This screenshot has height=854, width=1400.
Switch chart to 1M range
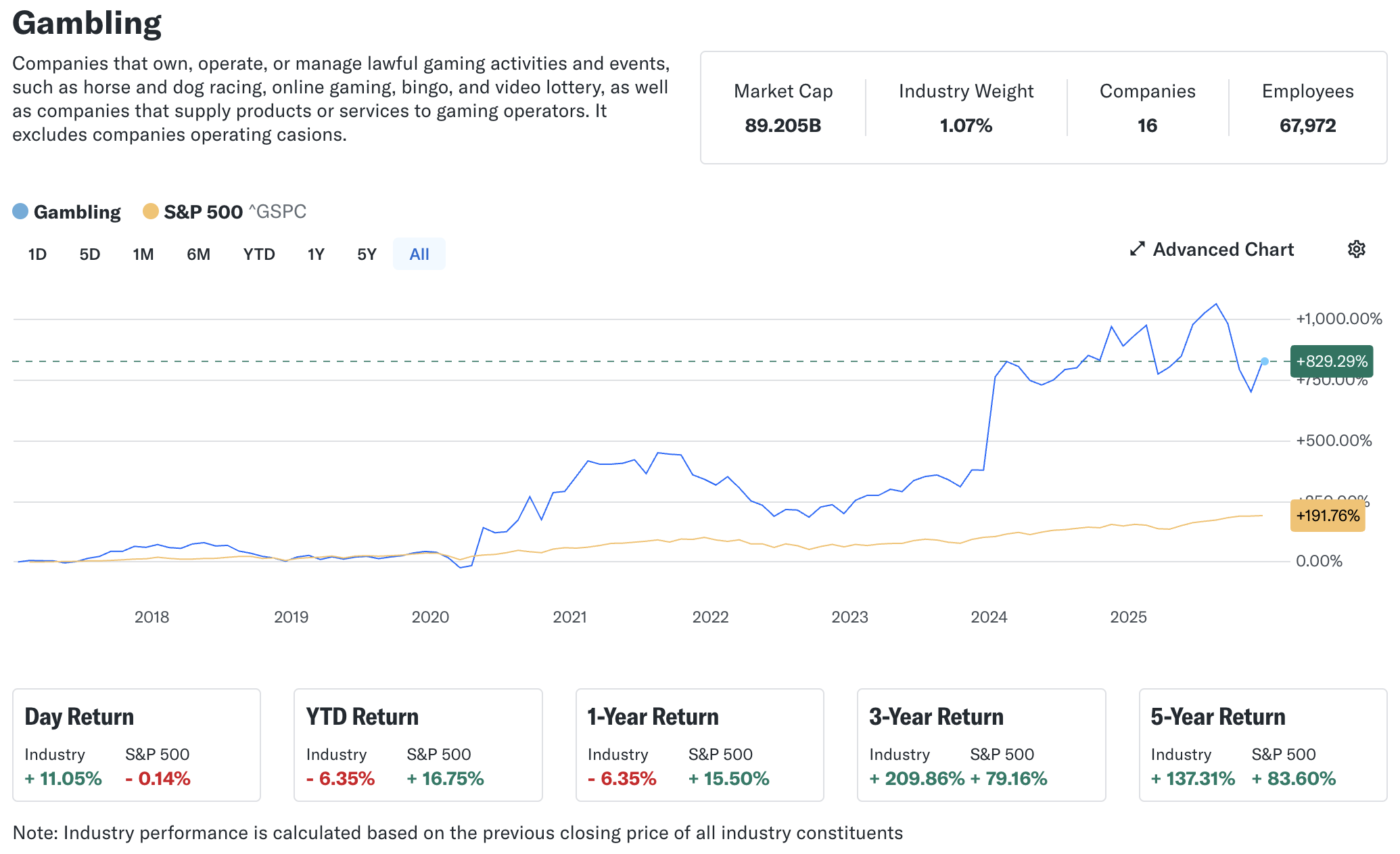[x=143, y=254]
